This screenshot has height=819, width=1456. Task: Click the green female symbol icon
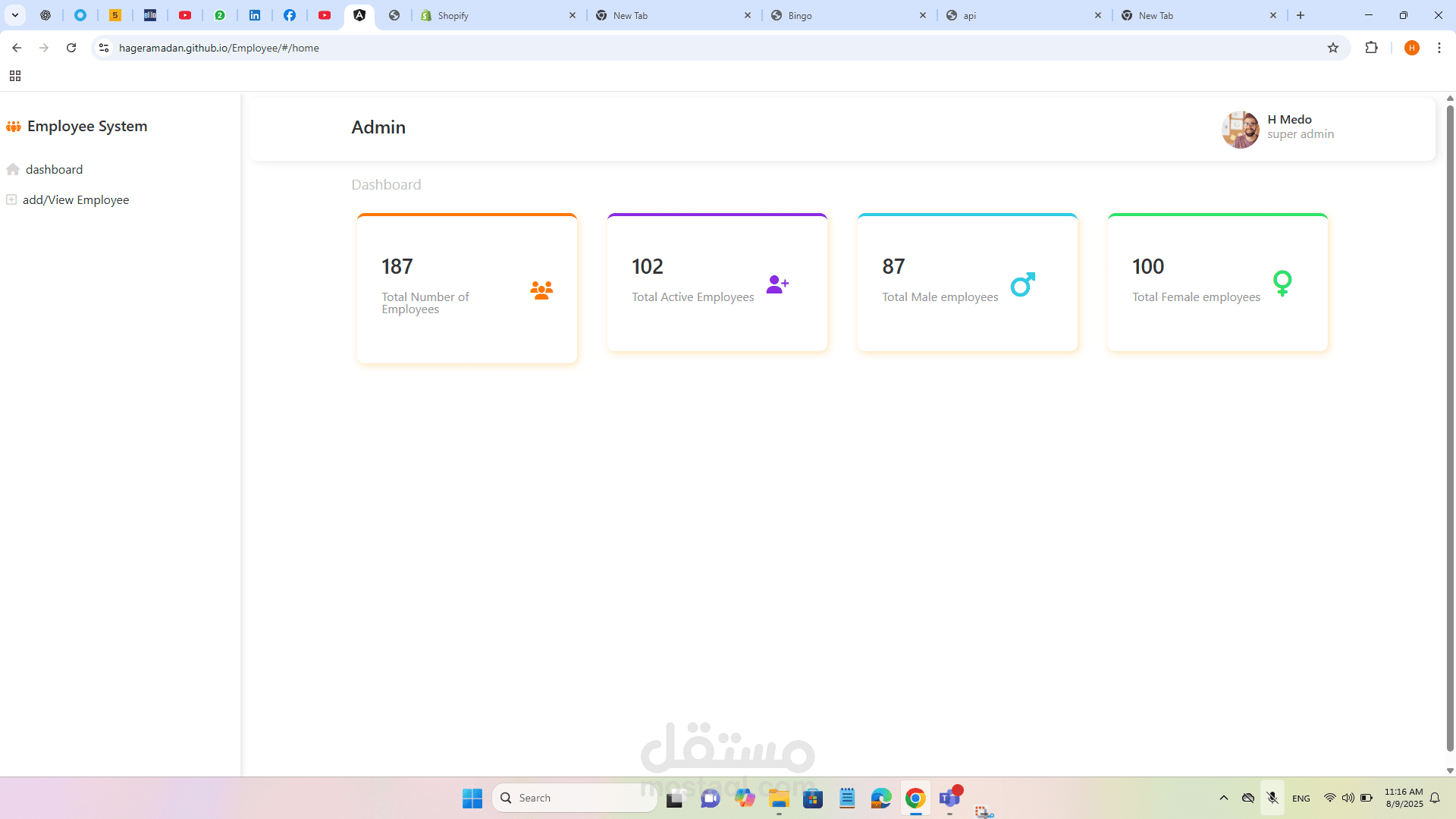[1282, 284]
